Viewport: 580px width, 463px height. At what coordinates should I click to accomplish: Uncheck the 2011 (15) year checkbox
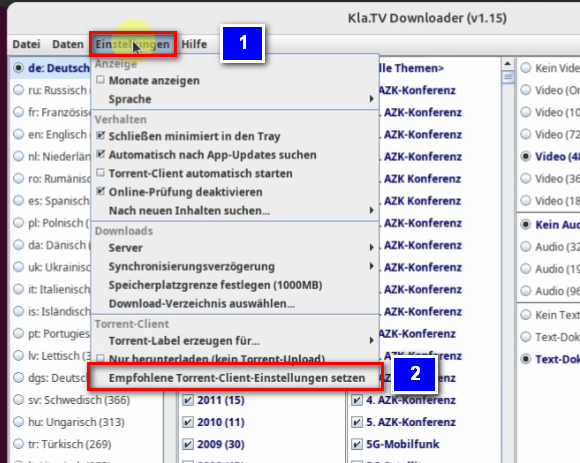188,400
